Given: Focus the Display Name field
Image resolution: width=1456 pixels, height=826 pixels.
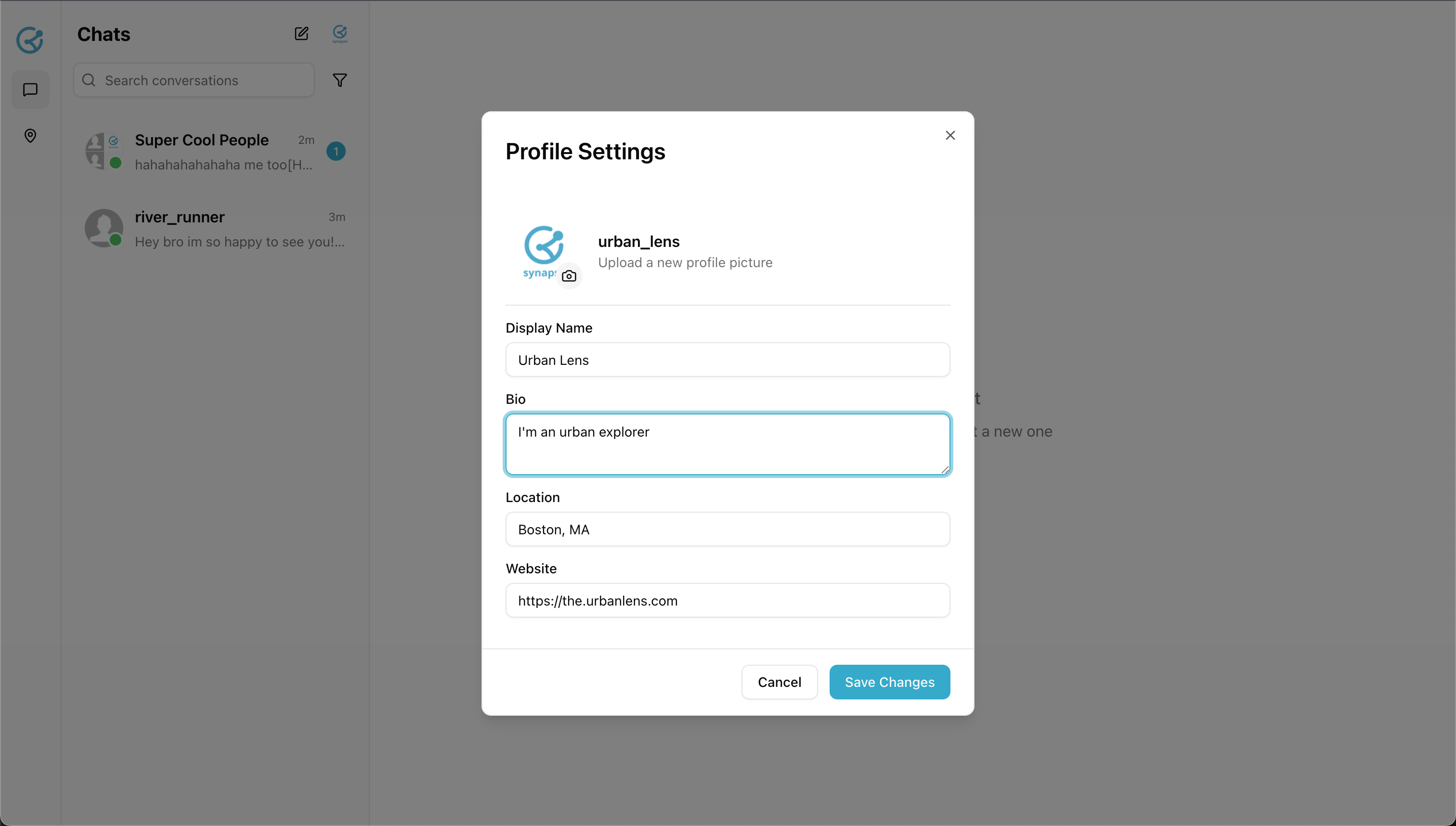Looking at the screenshot, I should 727,360.
